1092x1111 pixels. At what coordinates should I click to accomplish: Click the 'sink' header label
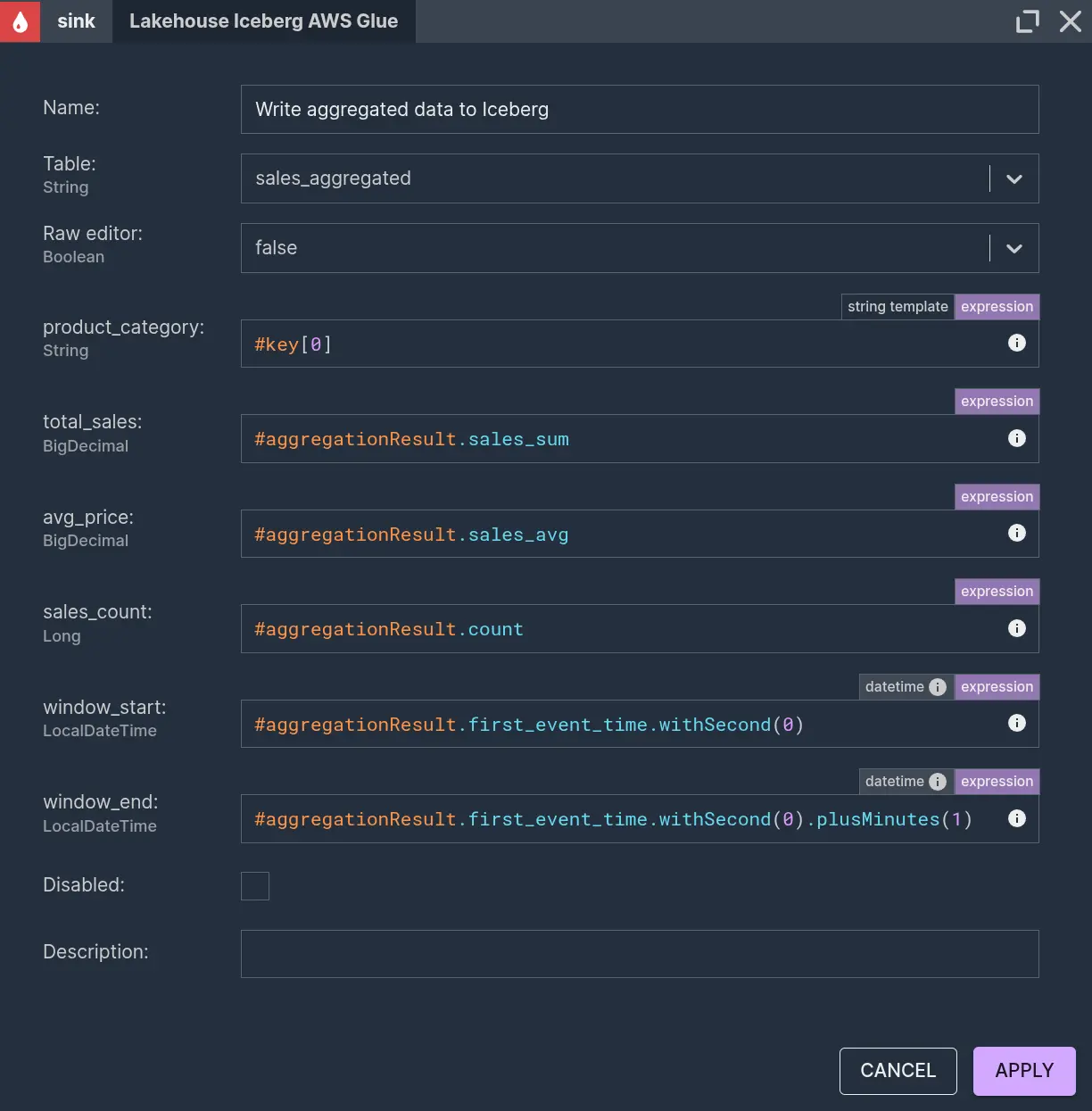pyautogui.click(x=76, y=21)
